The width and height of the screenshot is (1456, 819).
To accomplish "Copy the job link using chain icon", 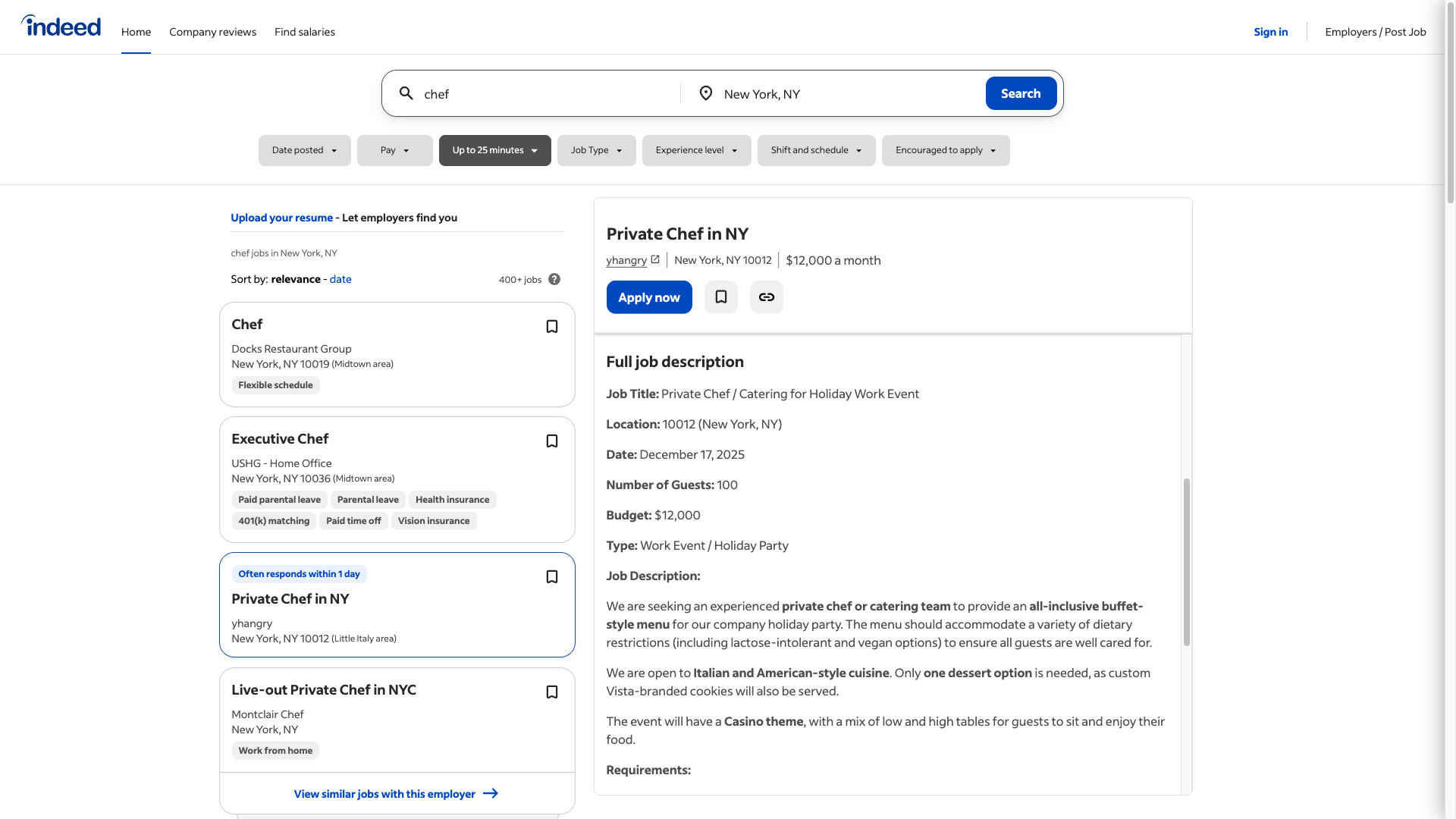I will [766, 297].
